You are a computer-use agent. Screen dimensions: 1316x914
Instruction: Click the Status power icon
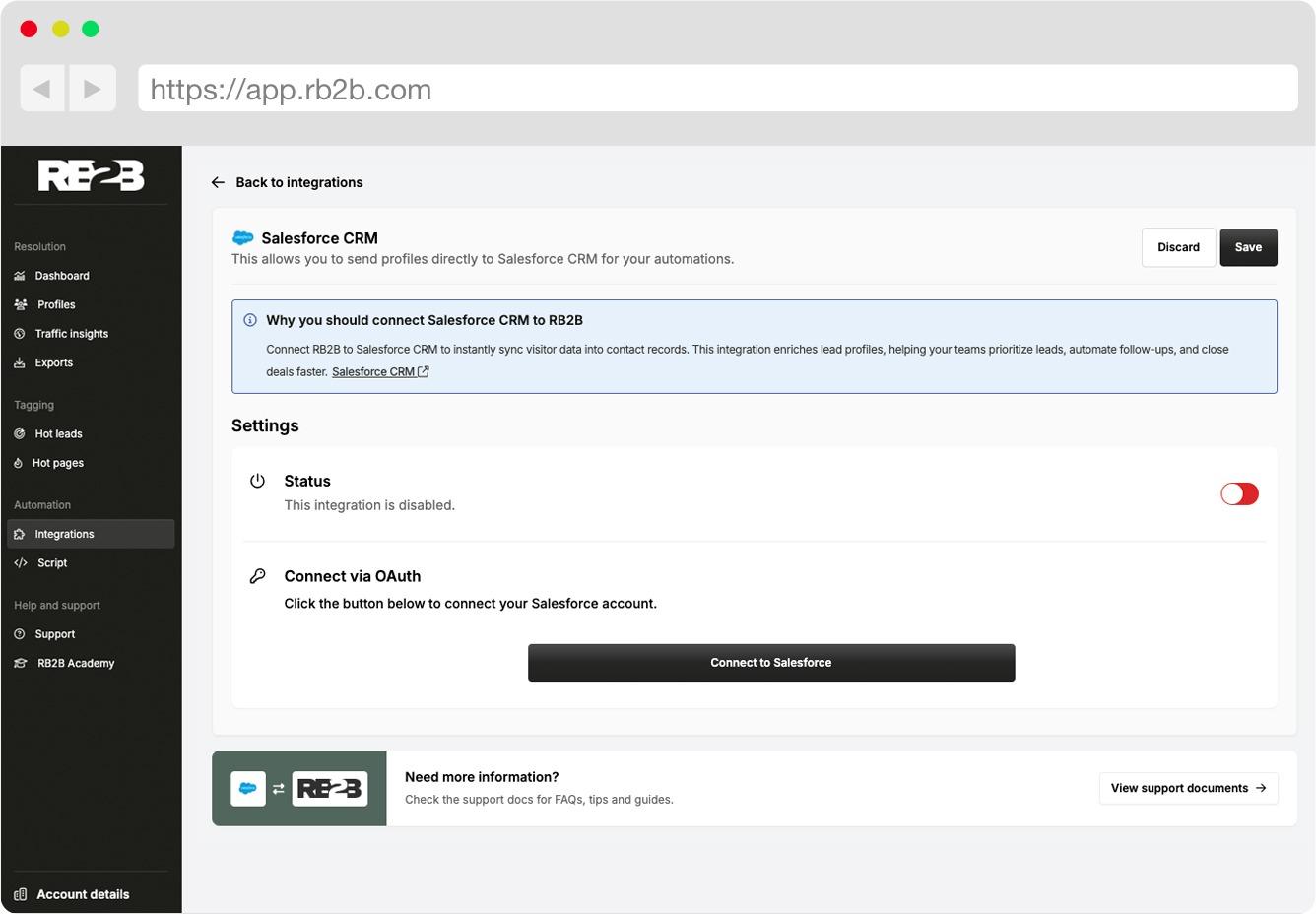point(257,481)
